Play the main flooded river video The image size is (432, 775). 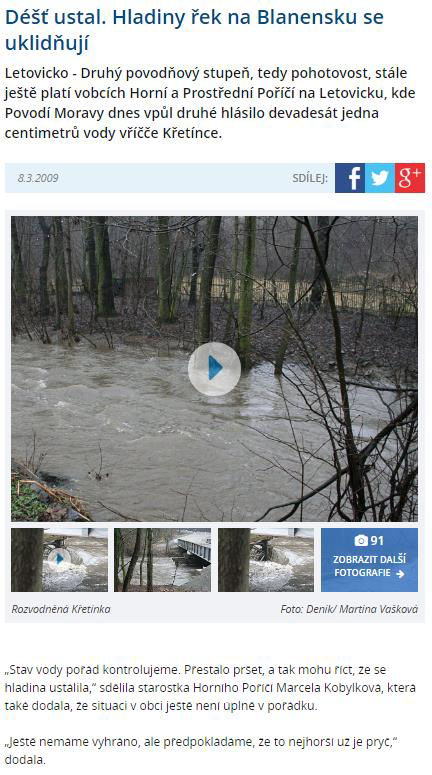coord(215,369)
